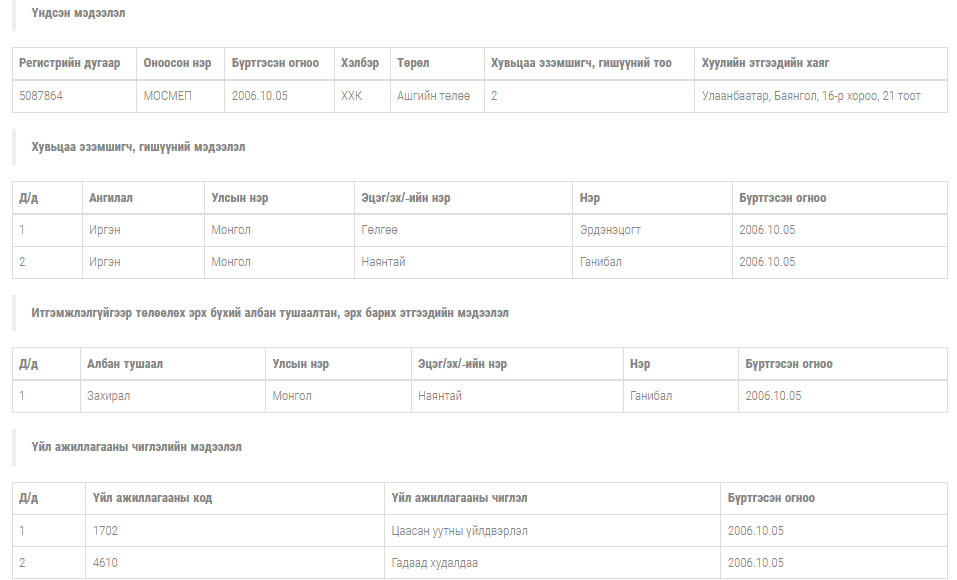
Task: Click the Регистрийн дугаар column header
Action: (x=69, y=63)
